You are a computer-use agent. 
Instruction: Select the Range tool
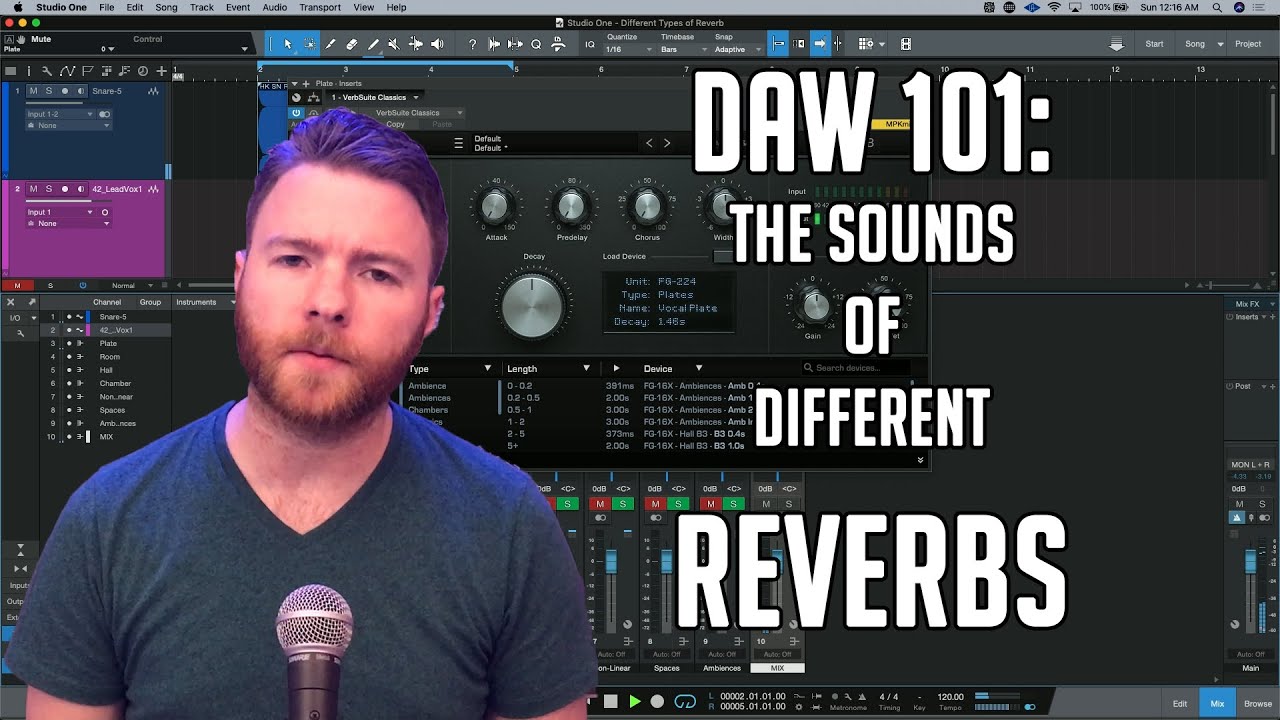click(309, 44)
